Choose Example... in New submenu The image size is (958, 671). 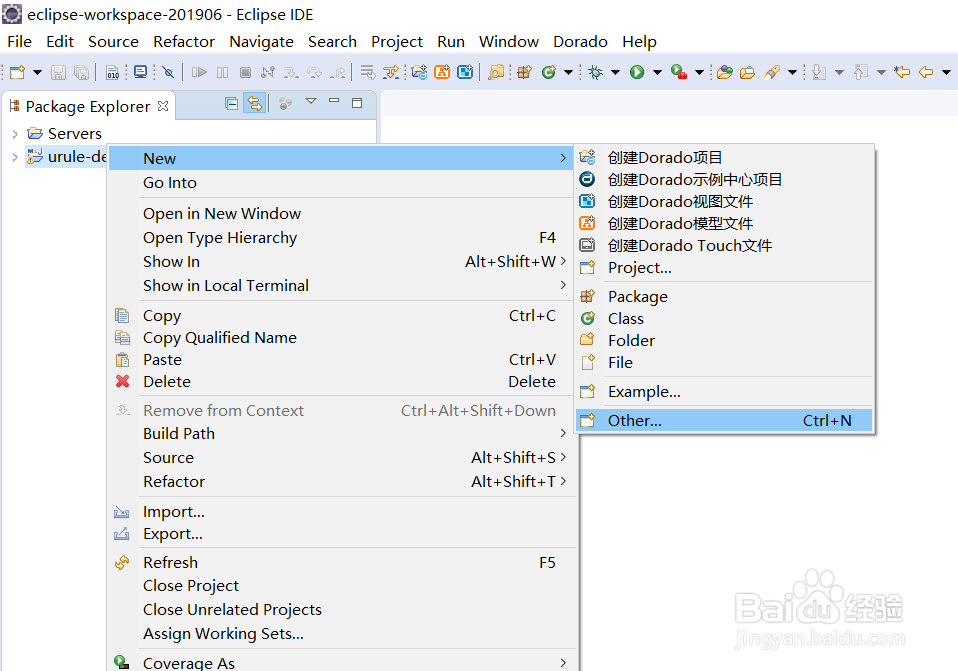point(724,392)
